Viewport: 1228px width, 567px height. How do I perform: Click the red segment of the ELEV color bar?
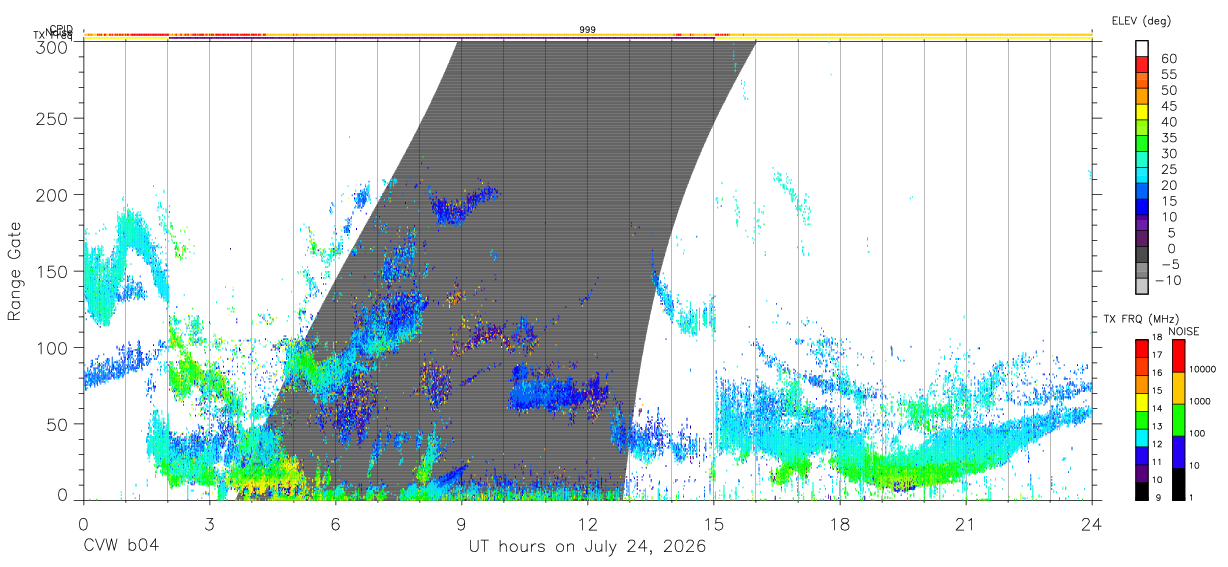(1143, 64)
